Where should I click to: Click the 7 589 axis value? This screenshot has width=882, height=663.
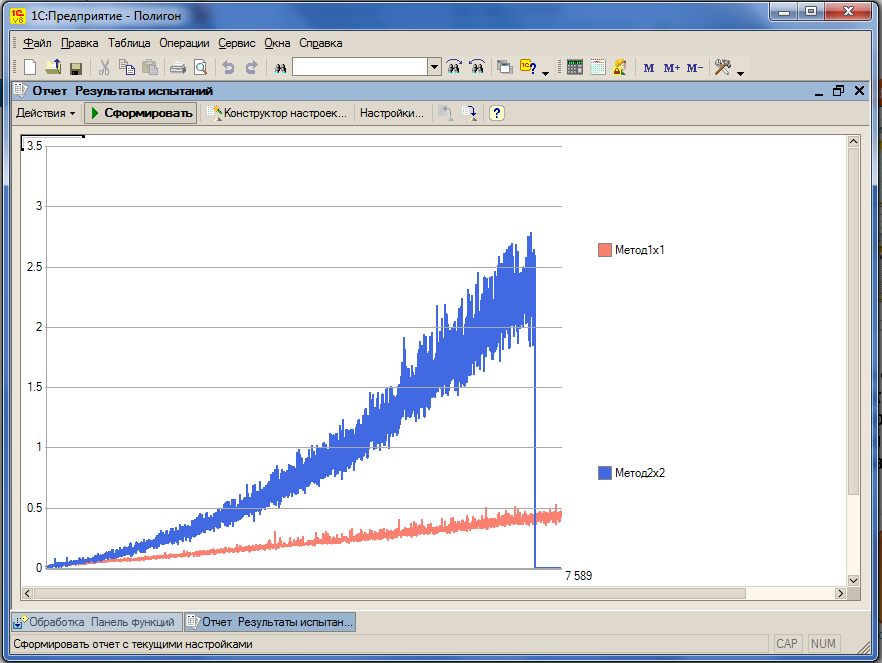pos(578,576)
